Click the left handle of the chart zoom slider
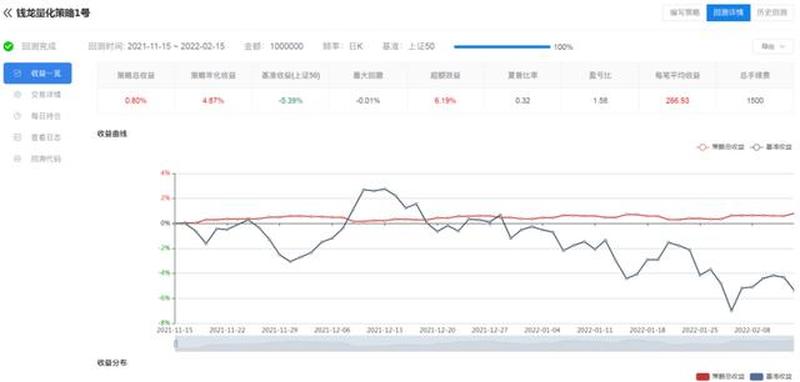The width and height of the screenshot is (800, 382). (x=176, y=344)
